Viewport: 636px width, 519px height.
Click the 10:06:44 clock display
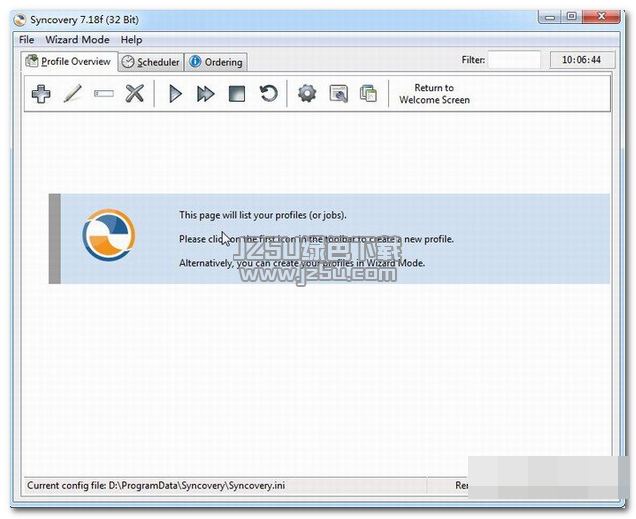click(582, 60)
